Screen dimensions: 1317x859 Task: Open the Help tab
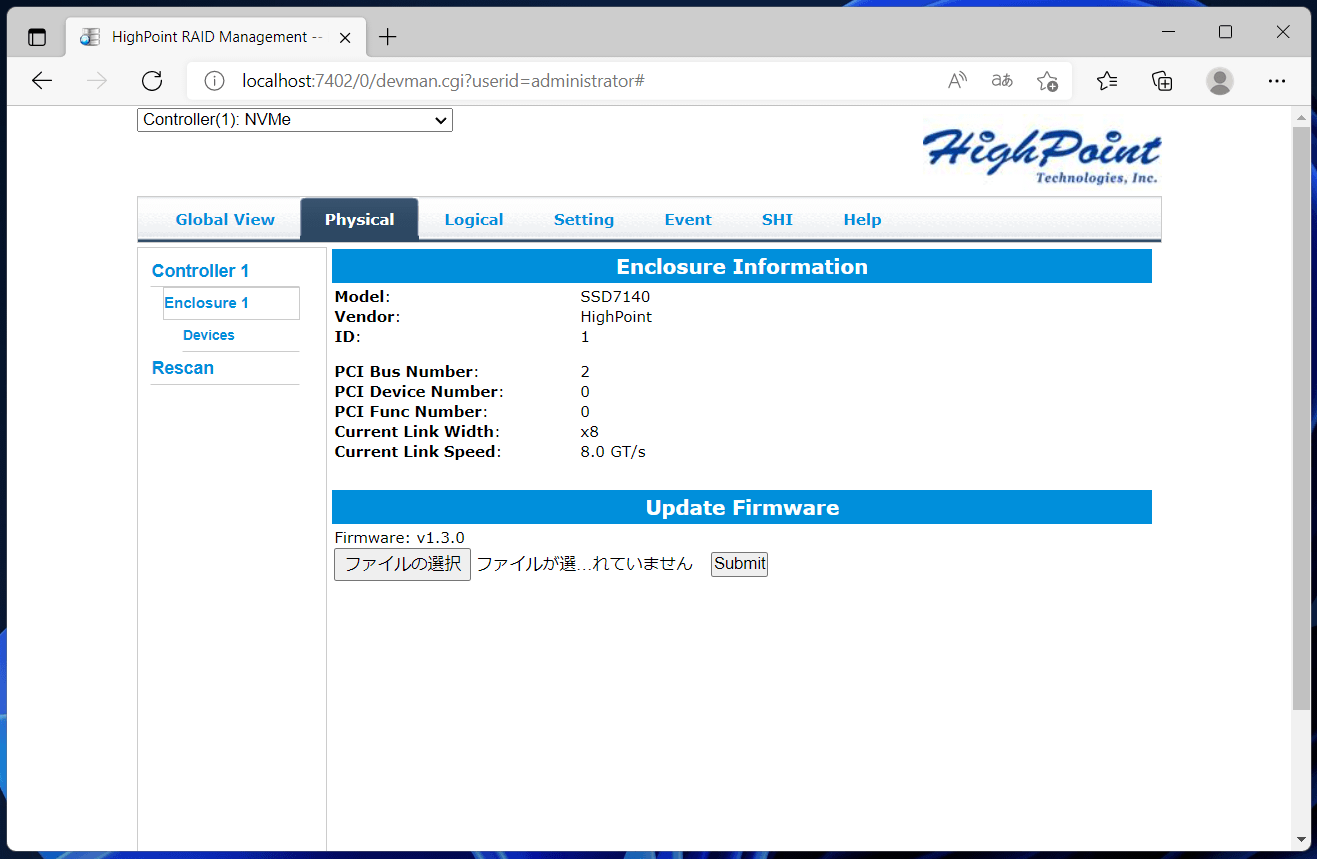pos(862,220)
